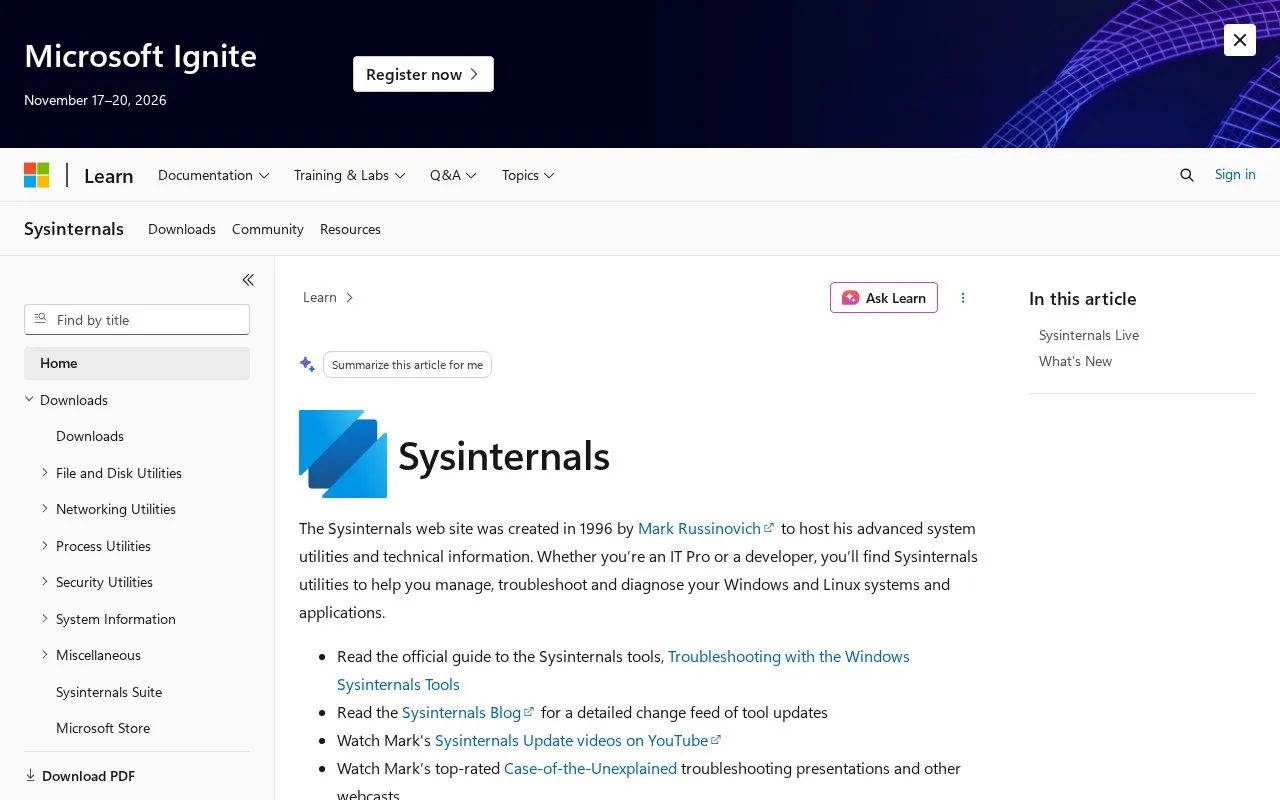Click the filter icon in Find by title

[x=40, y=319]
